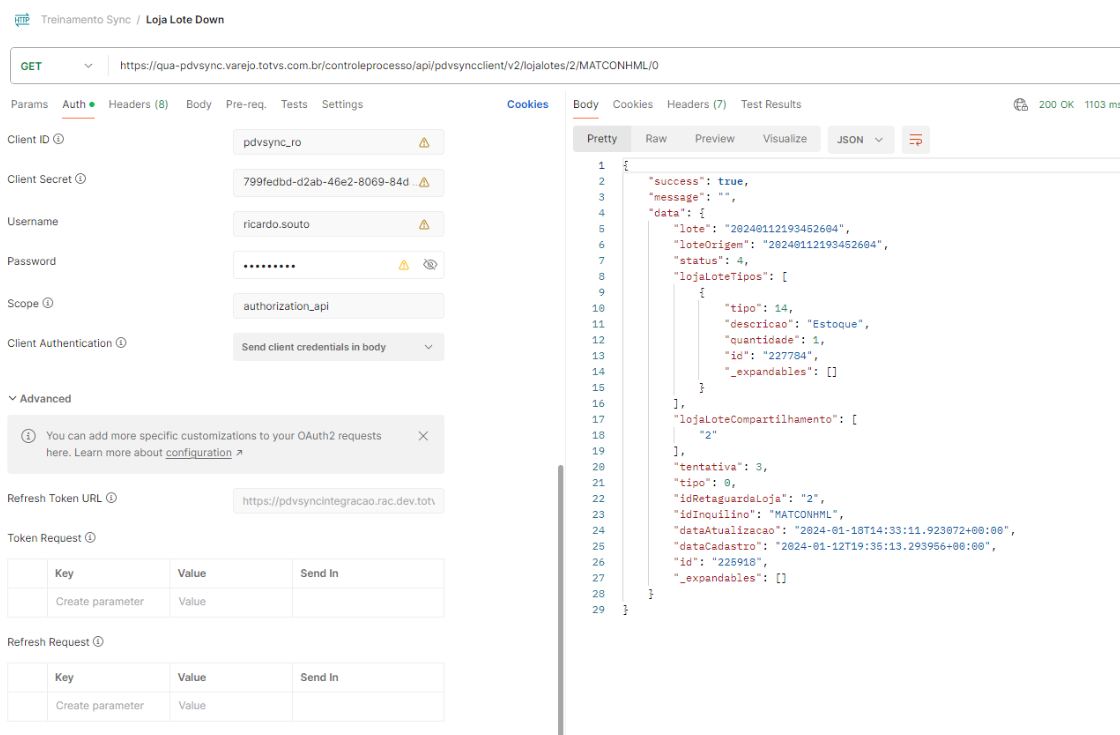
Task: Toggle password visibility eye icon
Action: tap(430, 265)
